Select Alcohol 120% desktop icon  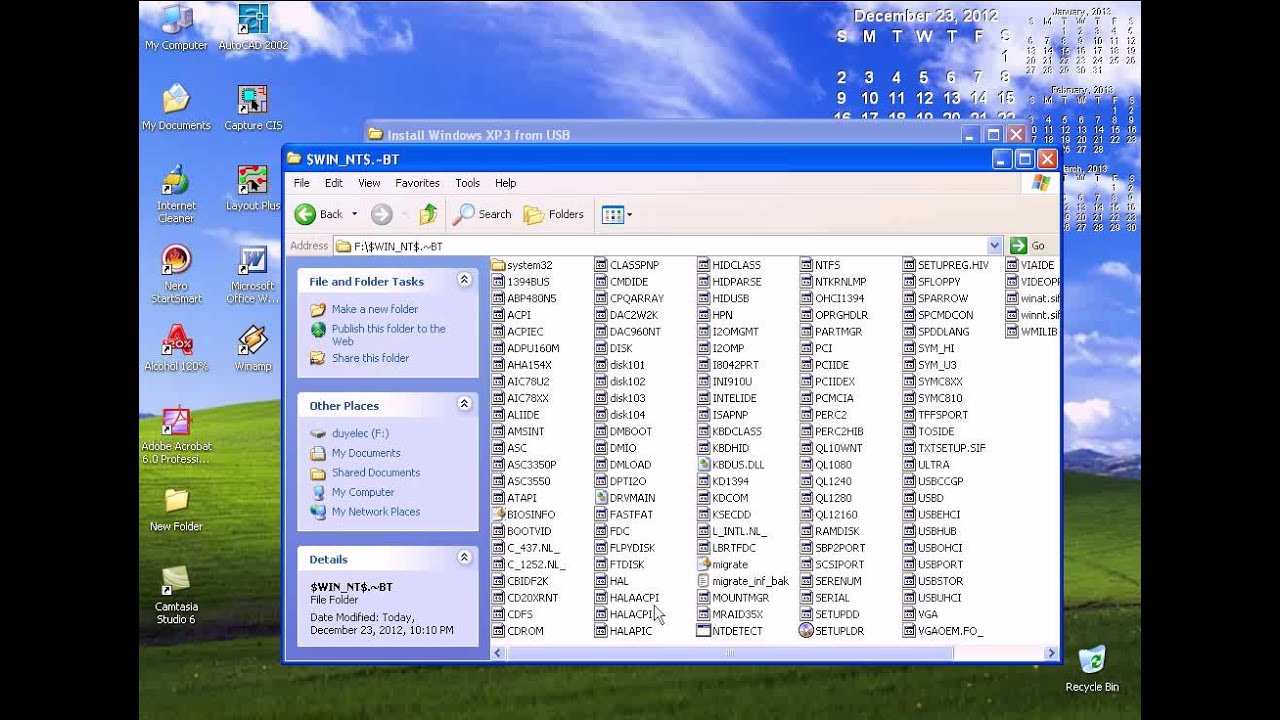point(176,348)
